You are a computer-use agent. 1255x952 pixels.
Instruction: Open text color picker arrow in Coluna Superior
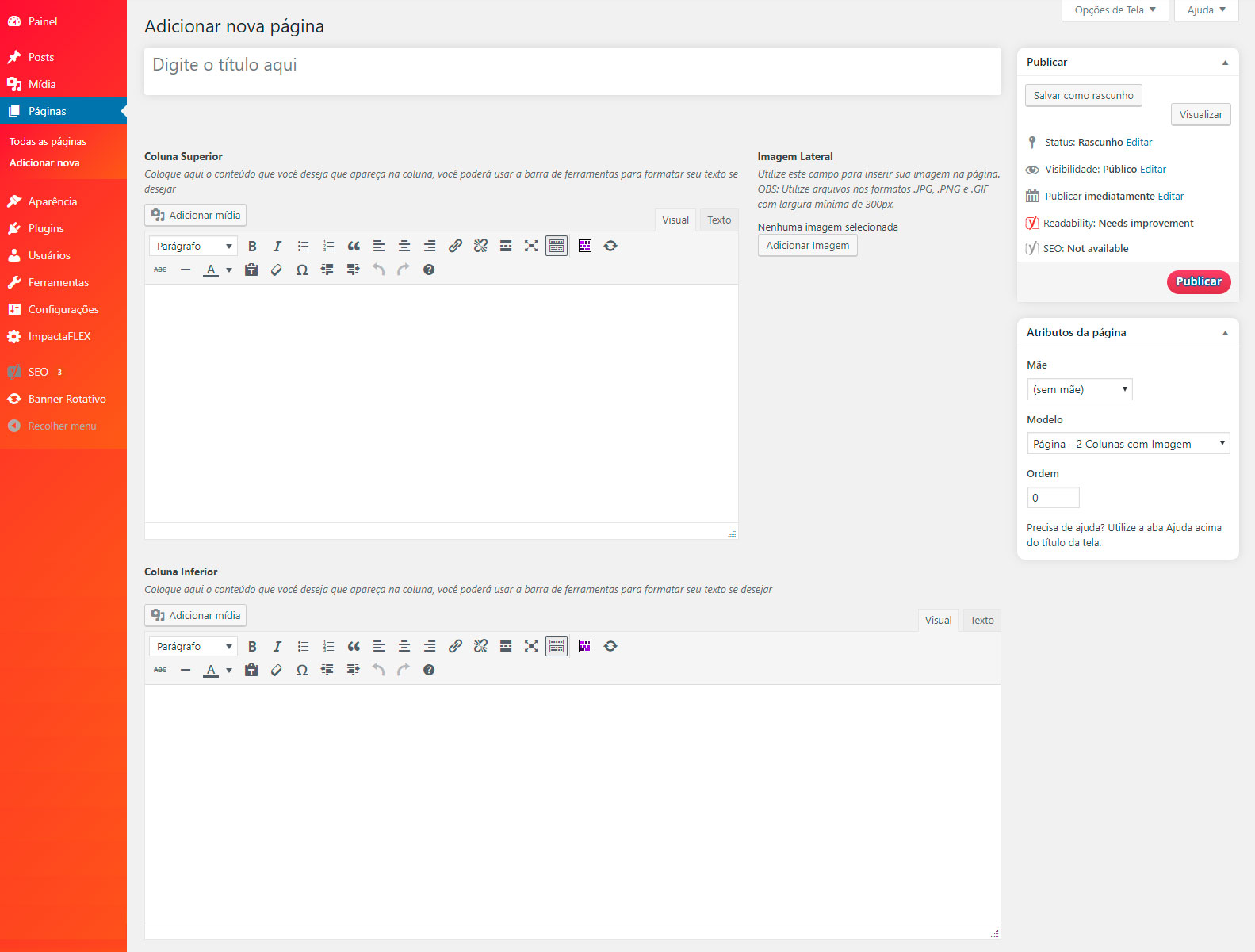pyautogui.click(x=229, y=270)
